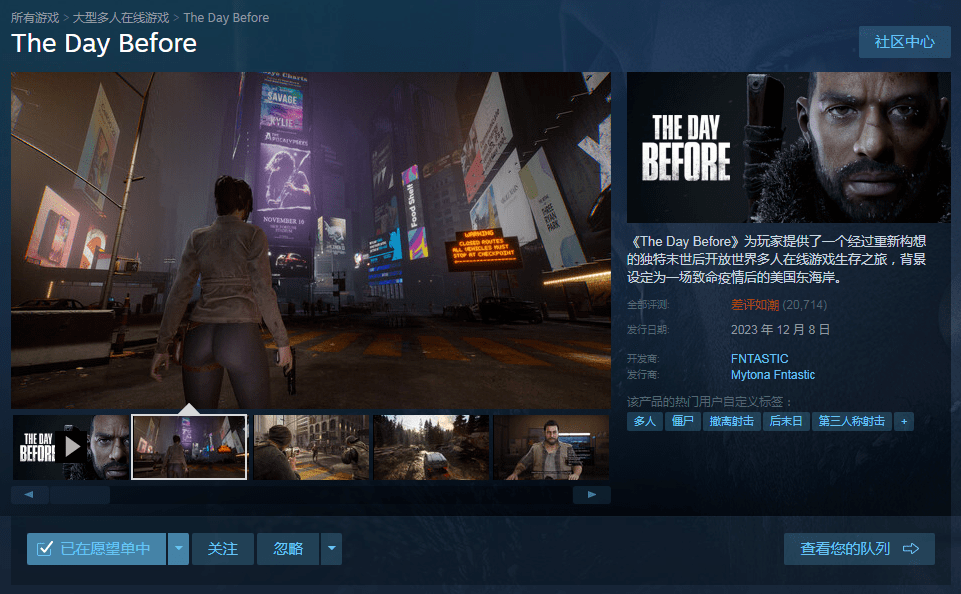Select the 僵尸 tag

click(683, 421)
